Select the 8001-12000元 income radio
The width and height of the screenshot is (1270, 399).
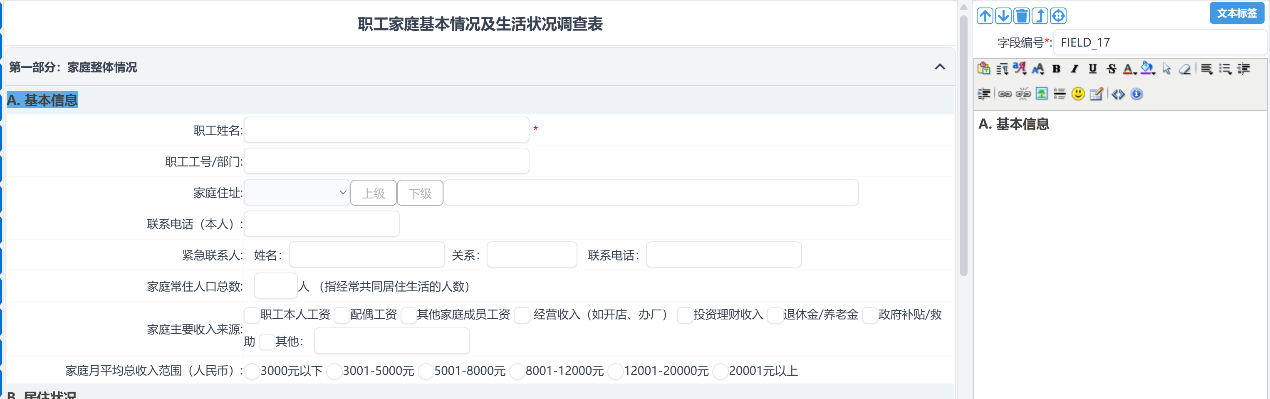coord(517,372)
